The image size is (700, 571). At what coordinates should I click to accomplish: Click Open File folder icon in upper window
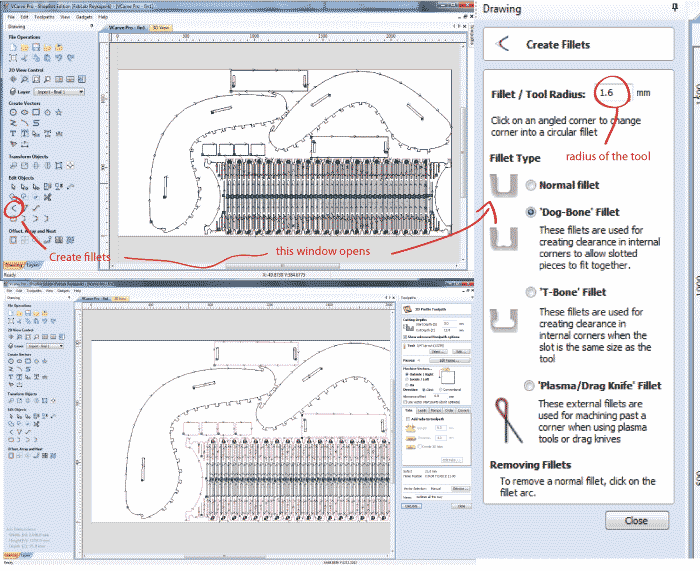click(25, 47)
